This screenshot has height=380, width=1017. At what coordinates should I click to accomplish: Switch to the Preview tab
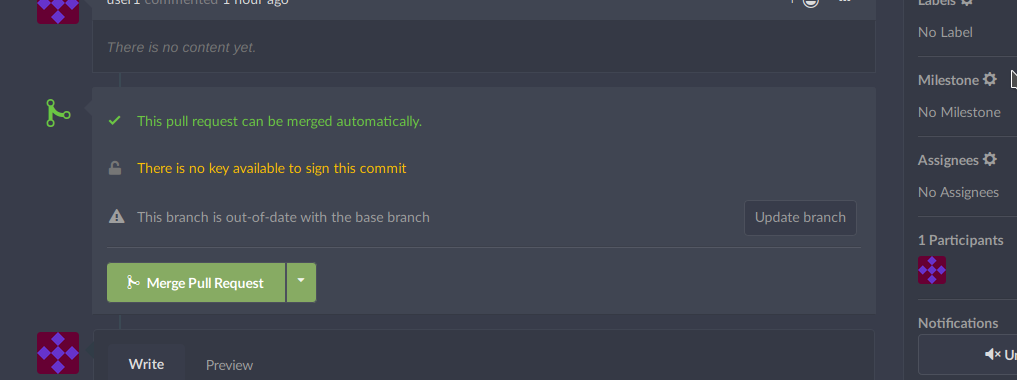230,365
